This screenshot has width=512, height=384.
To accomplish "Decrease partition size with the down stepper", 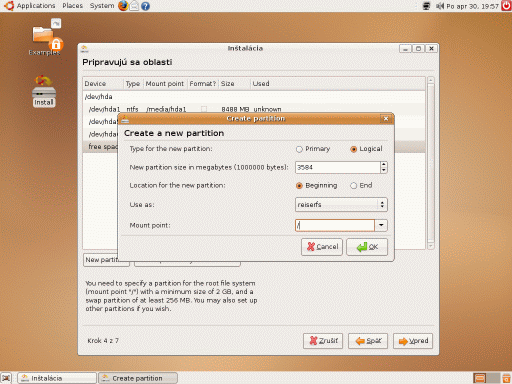I will pos(384,170).
